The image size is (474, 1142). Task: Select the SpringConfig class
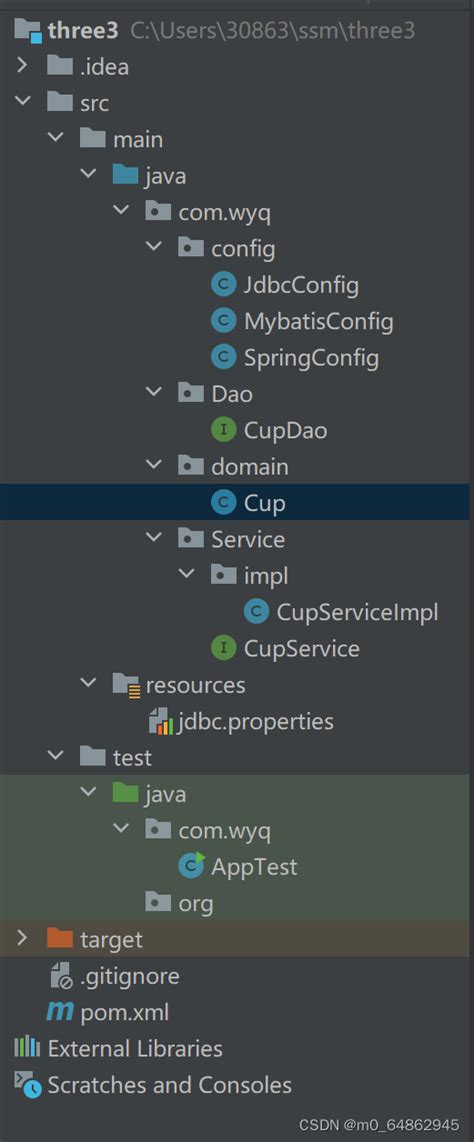pos(311,358)
